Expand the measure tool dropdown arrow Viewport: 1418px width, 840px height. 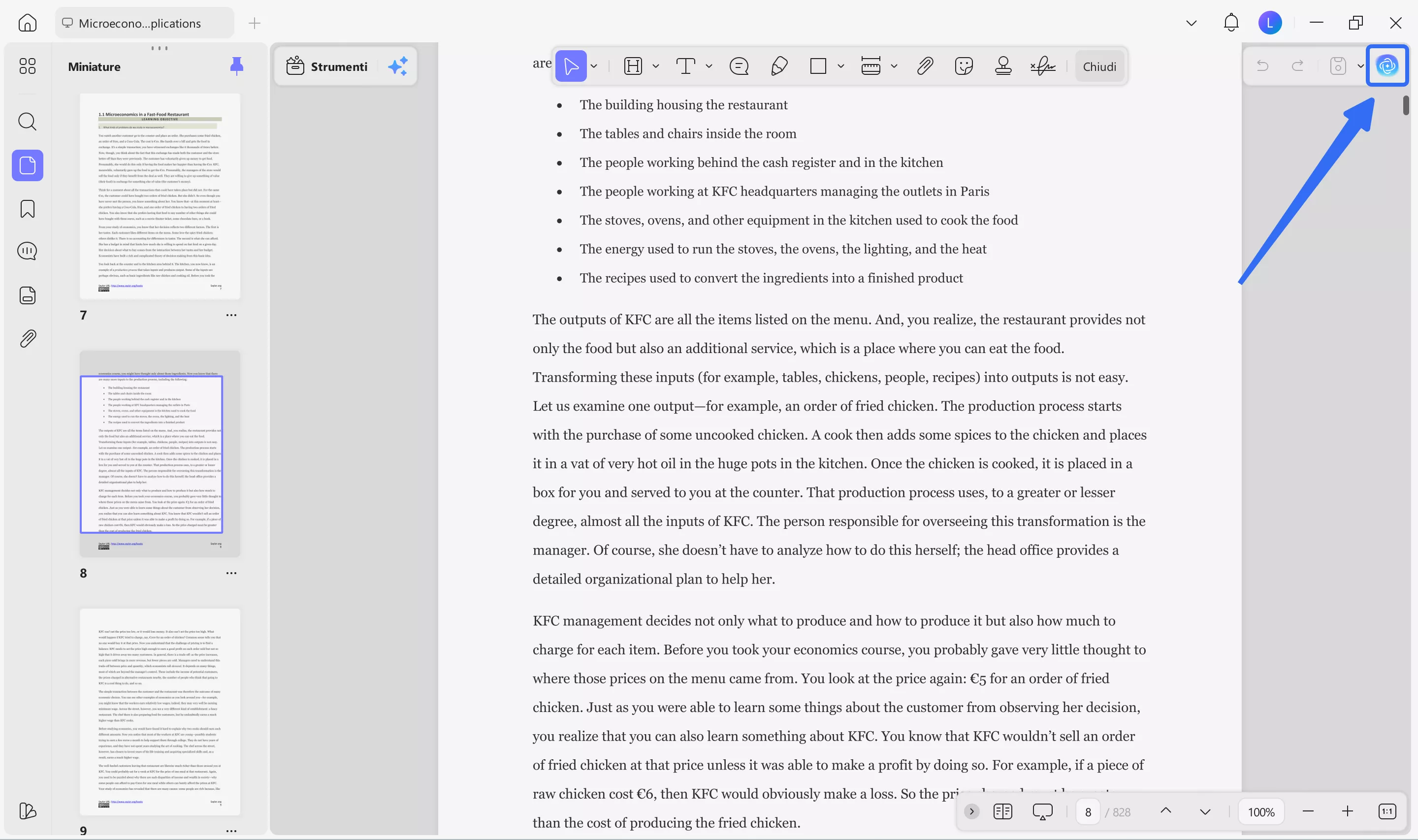tap(894, 66)
